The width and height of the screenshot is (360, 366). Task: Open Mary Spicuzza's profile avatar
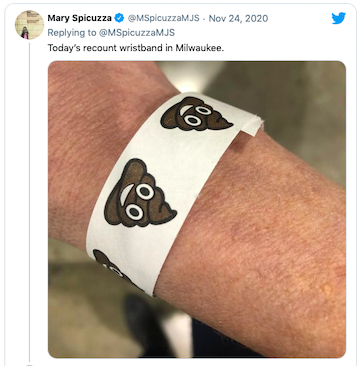29,25
